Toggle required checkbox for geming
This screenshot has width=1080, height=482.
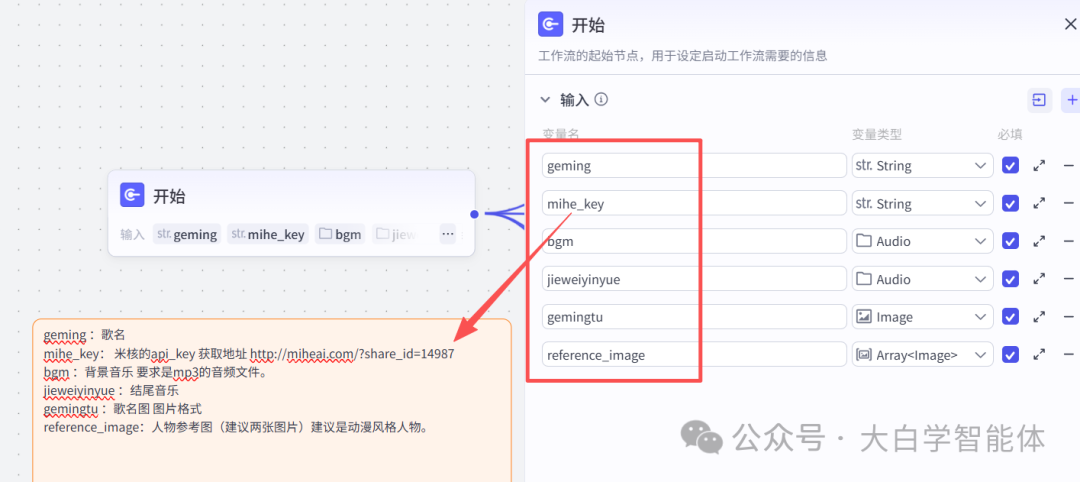[1010, 165]
